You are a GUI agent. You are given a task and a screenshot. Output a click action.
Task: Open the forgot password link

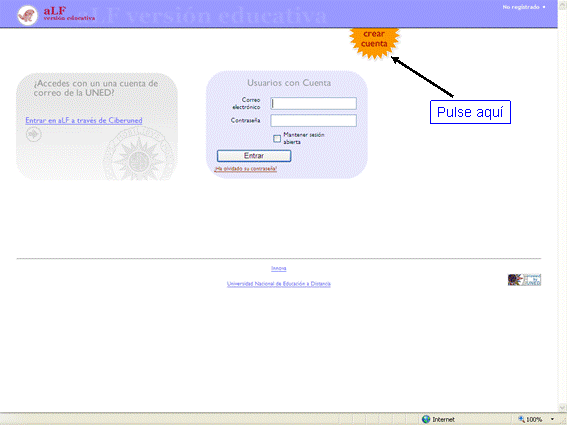click(246, 169)
